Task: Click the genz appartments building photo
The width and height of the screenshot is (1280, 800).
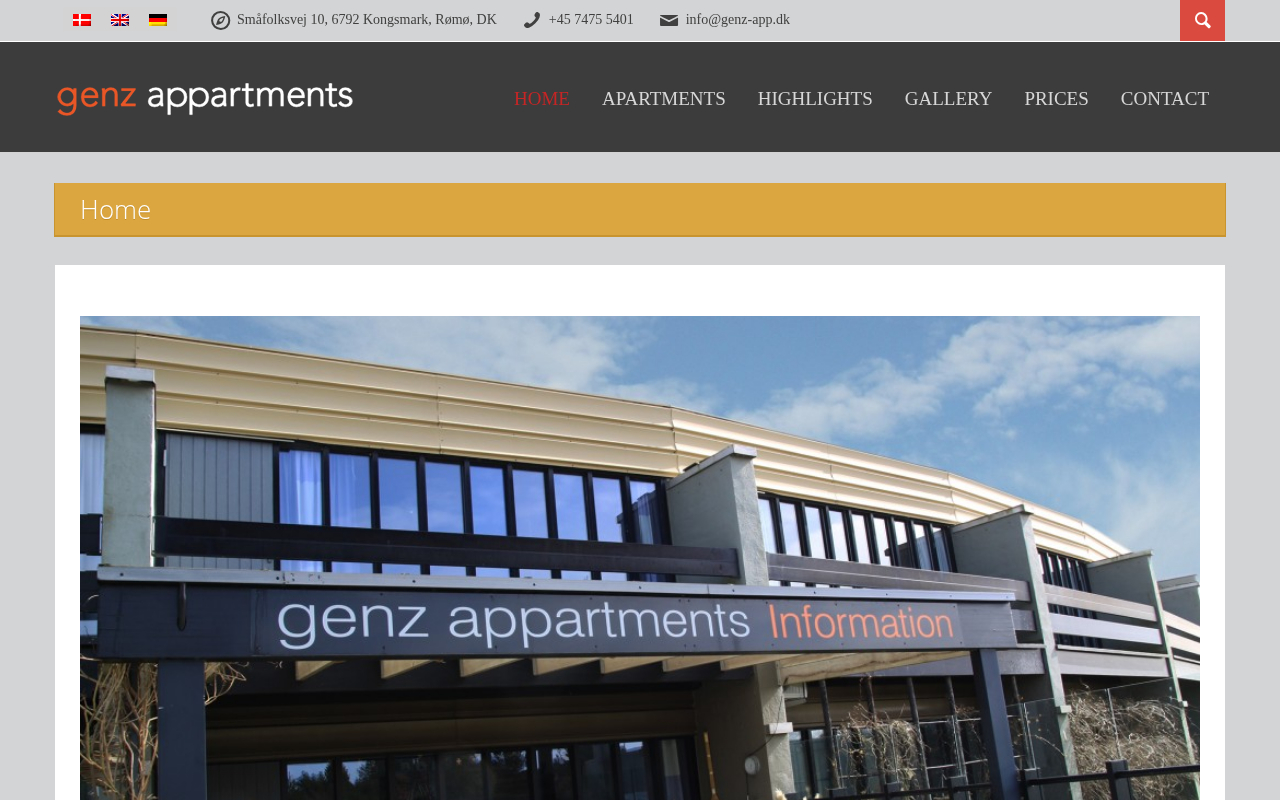Action: click(640, 558)
